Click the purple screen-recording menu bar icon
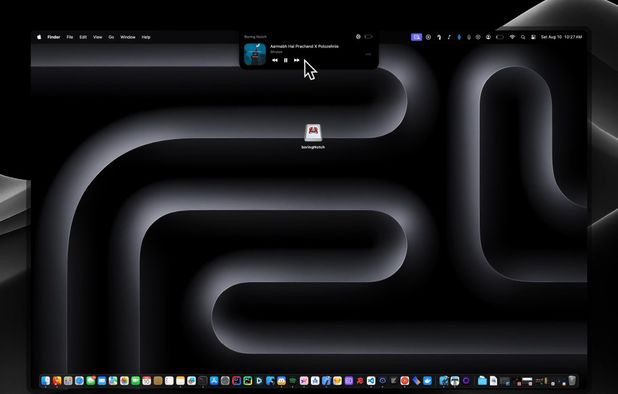The image size is (618, 394). (x=417, y=37)
